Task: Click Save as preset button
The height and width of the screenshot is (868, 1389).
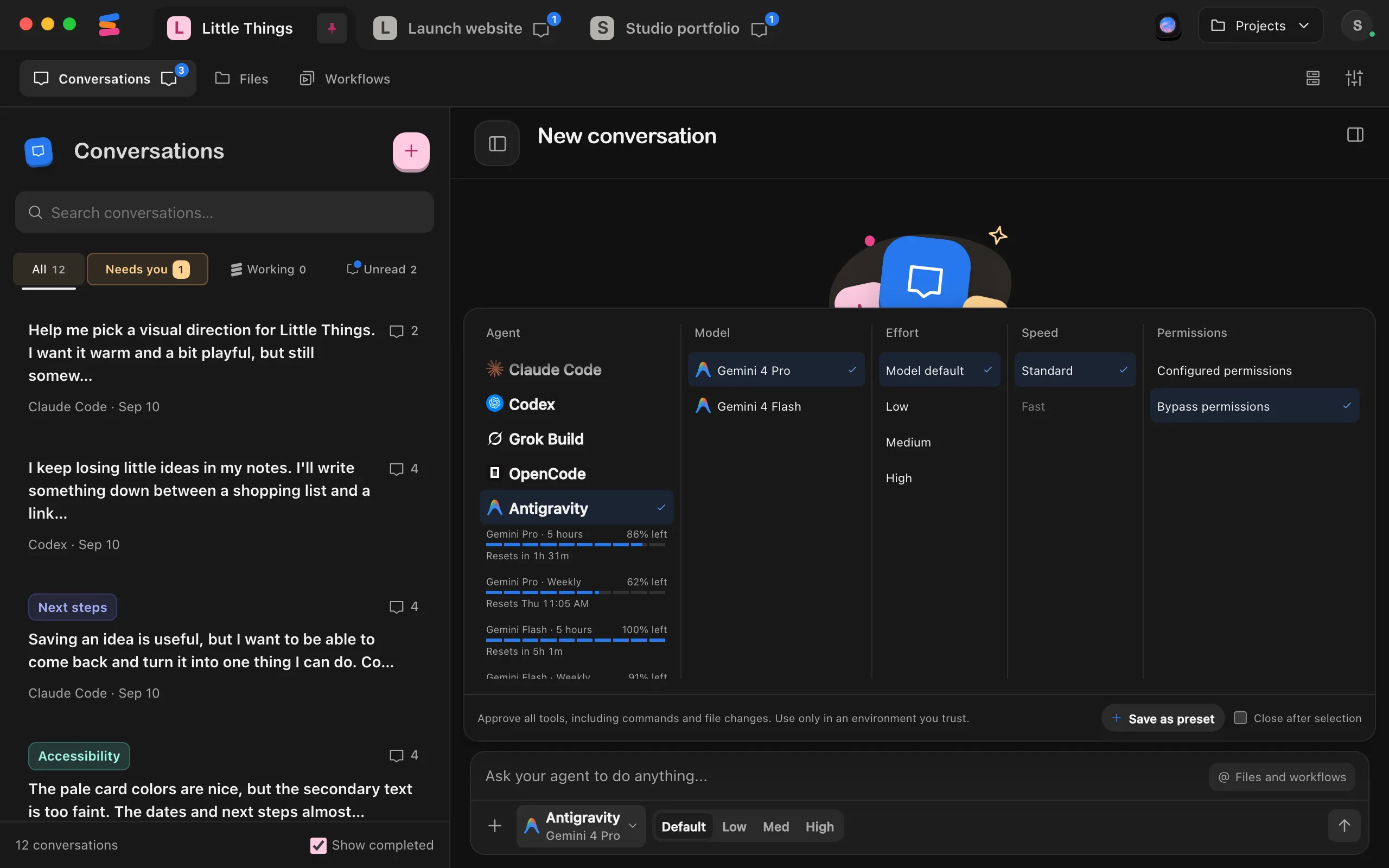Action: pyautogui.click(x=1163, y=718)
